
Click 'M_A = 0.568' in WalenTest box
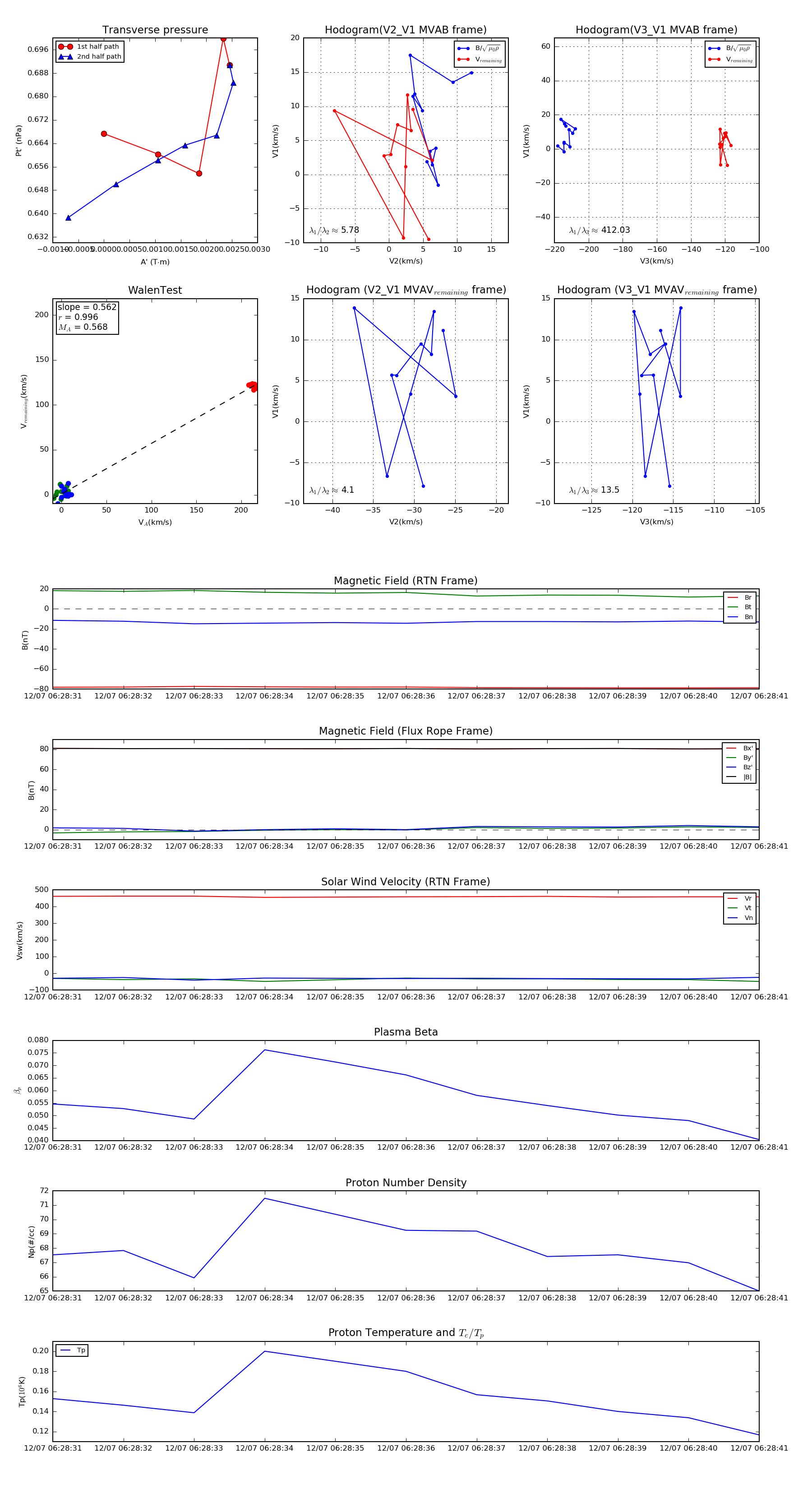[x=83, y=327]
